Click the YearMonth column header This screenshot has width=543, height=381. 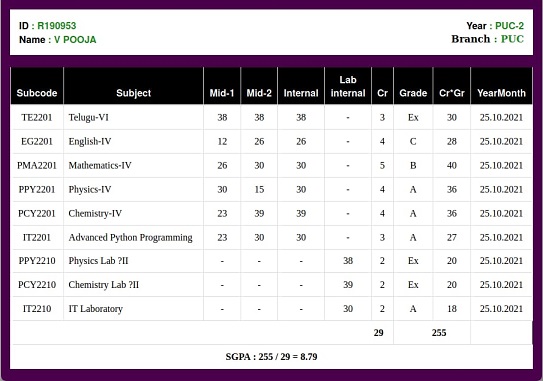click(x=501, y=93)
